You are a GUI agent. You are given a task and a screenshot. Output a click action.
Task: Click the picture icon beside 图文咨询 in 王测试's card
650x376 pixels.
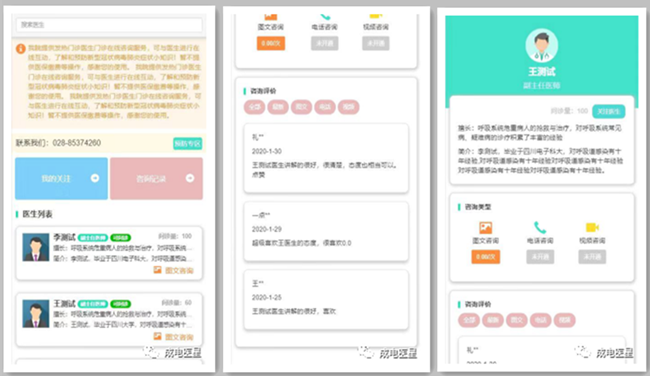pyautogui.click(x=158, y=336)
